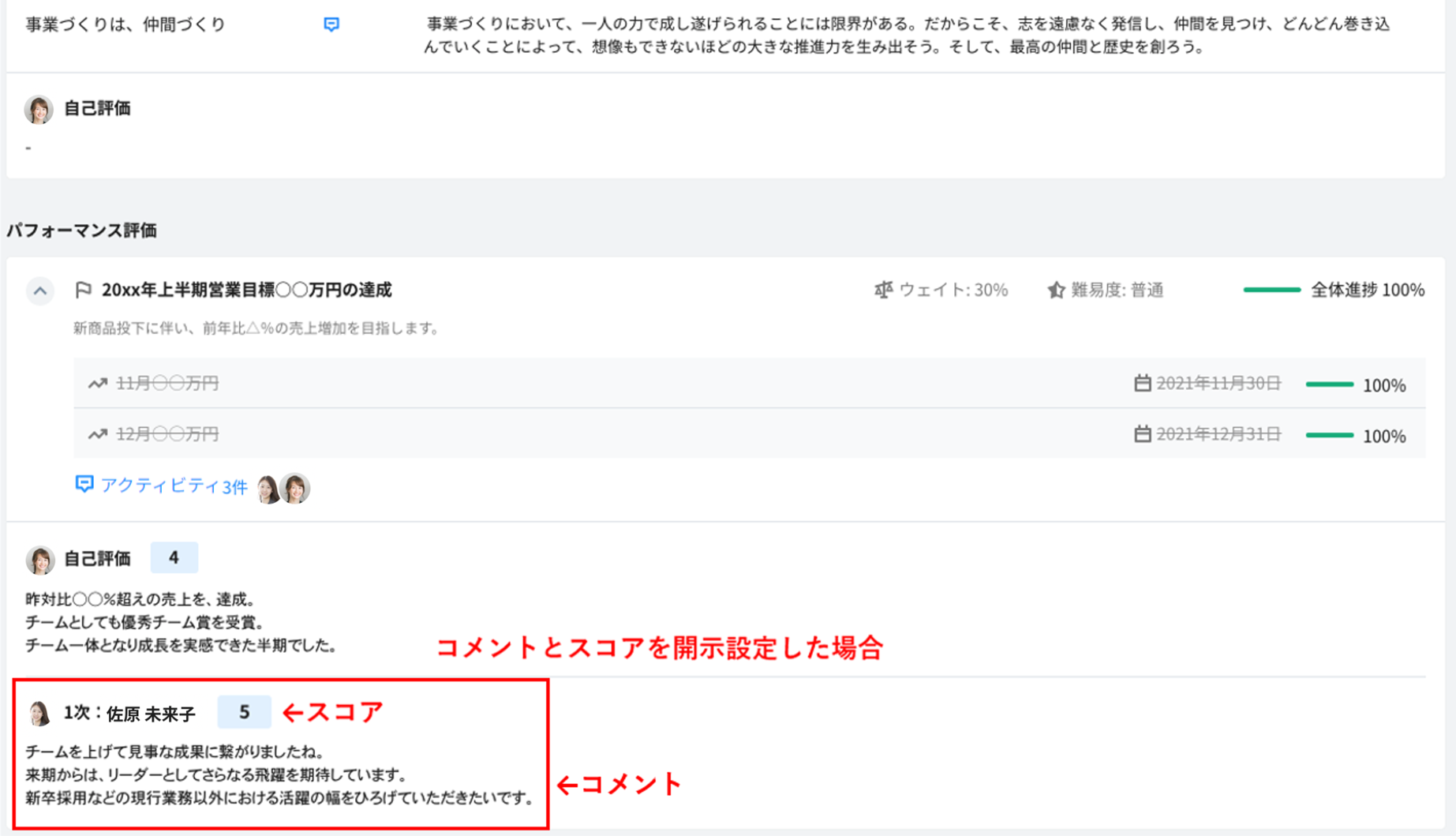Image resolution: width=1456 pixels, height=836 pixels.
Task: Click the trend icon for 11月〇〇万円
Action: 97,384
